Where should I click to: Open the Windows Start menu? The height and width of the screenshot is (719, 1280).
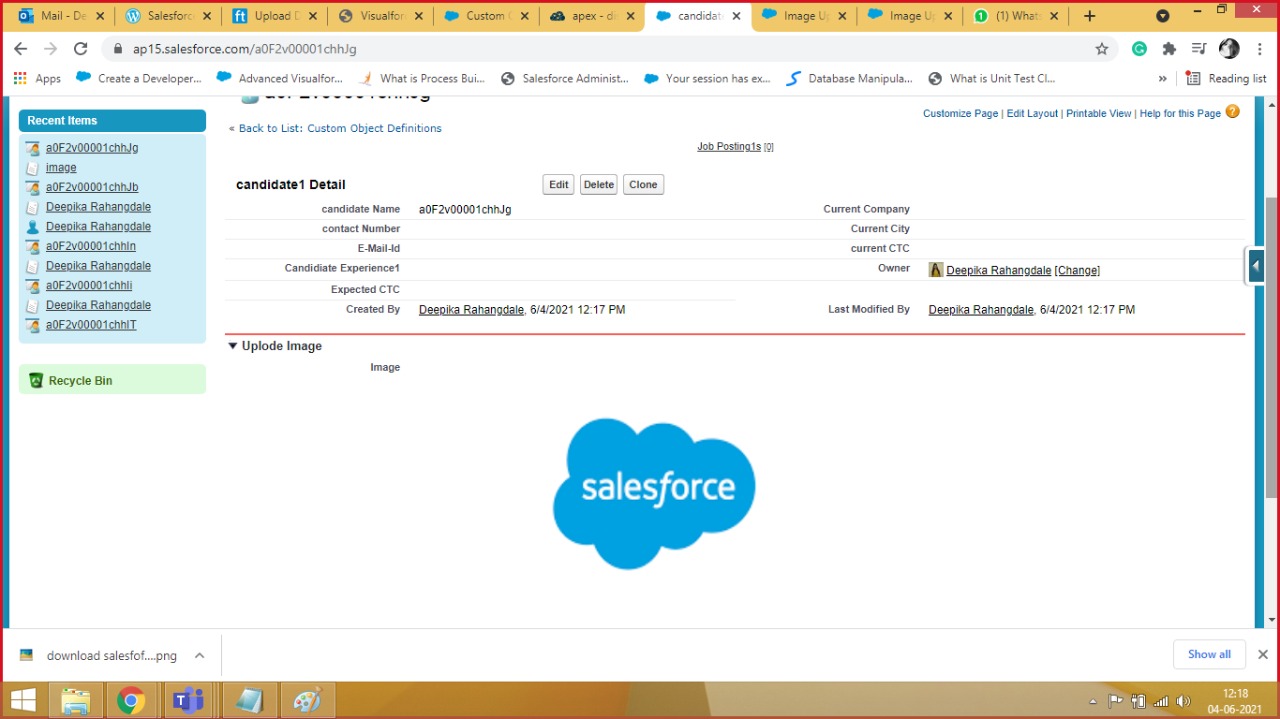coord(23,700)
